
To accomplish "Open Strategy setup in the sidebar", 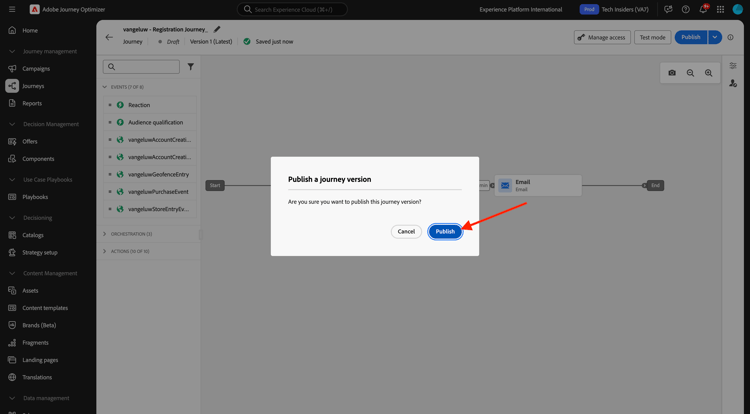I will click(40, 252).
